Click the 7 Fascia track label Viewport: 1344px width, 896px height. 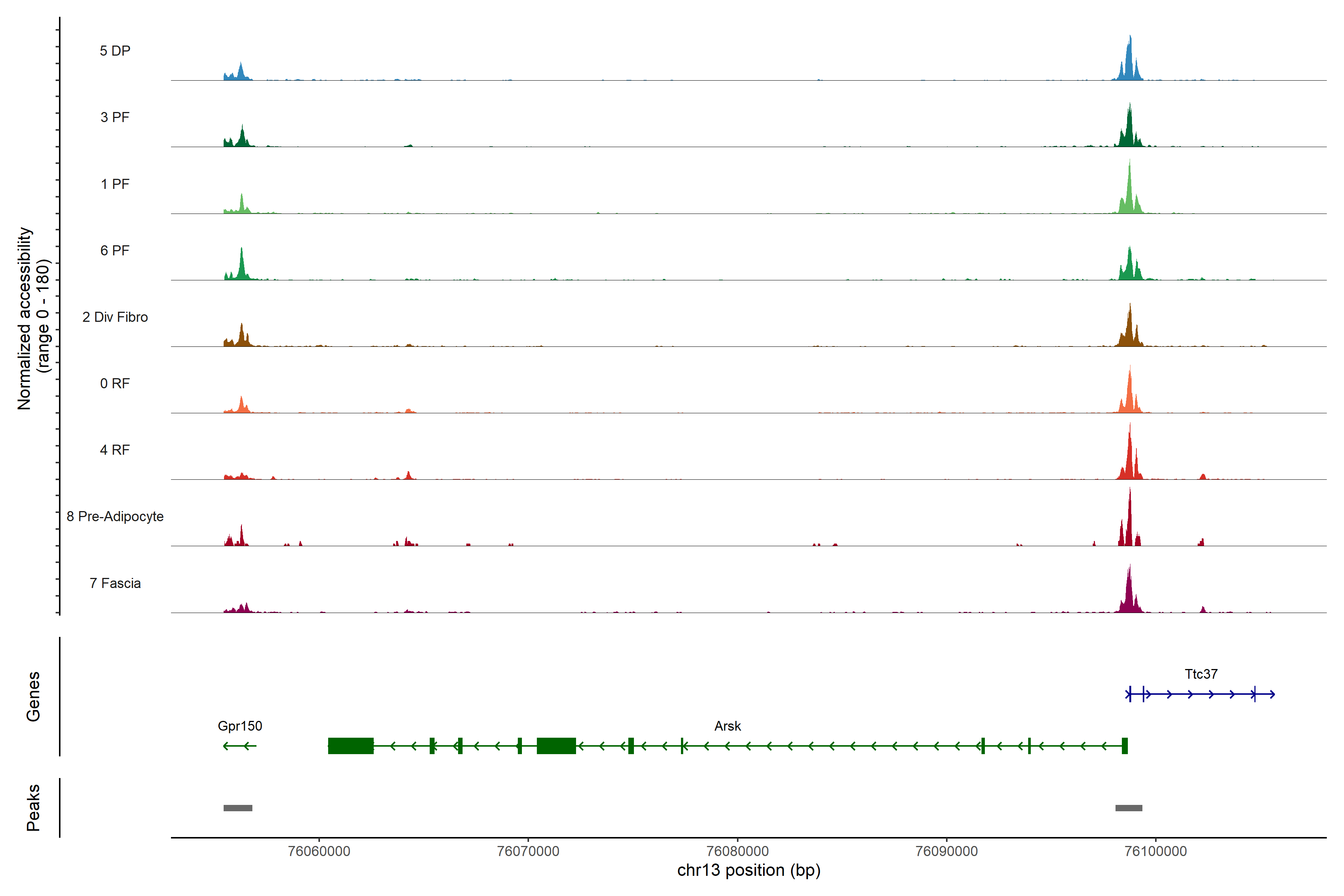pos(115,583)
